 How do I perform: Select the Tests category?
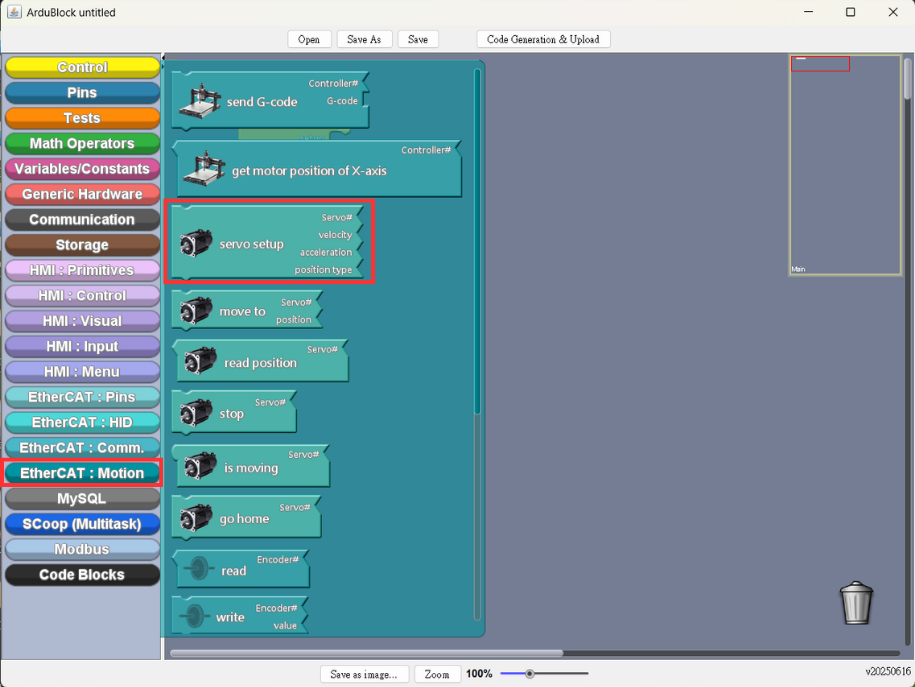82,118
